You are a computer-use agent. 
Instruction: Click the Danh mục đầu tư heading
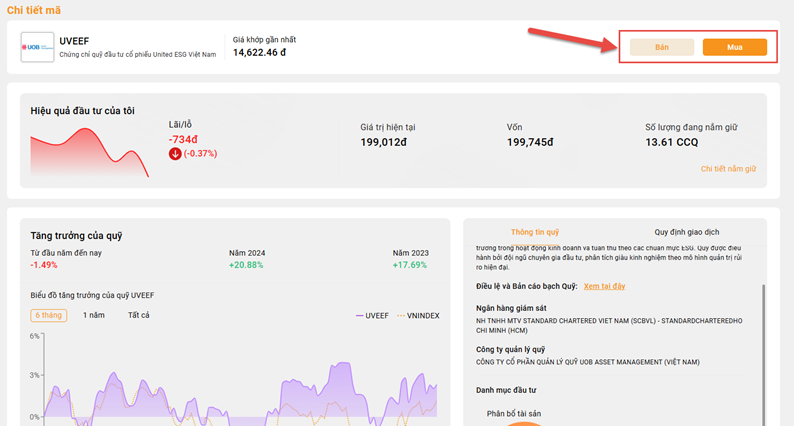pyautogui.click(x=506, y=390)
